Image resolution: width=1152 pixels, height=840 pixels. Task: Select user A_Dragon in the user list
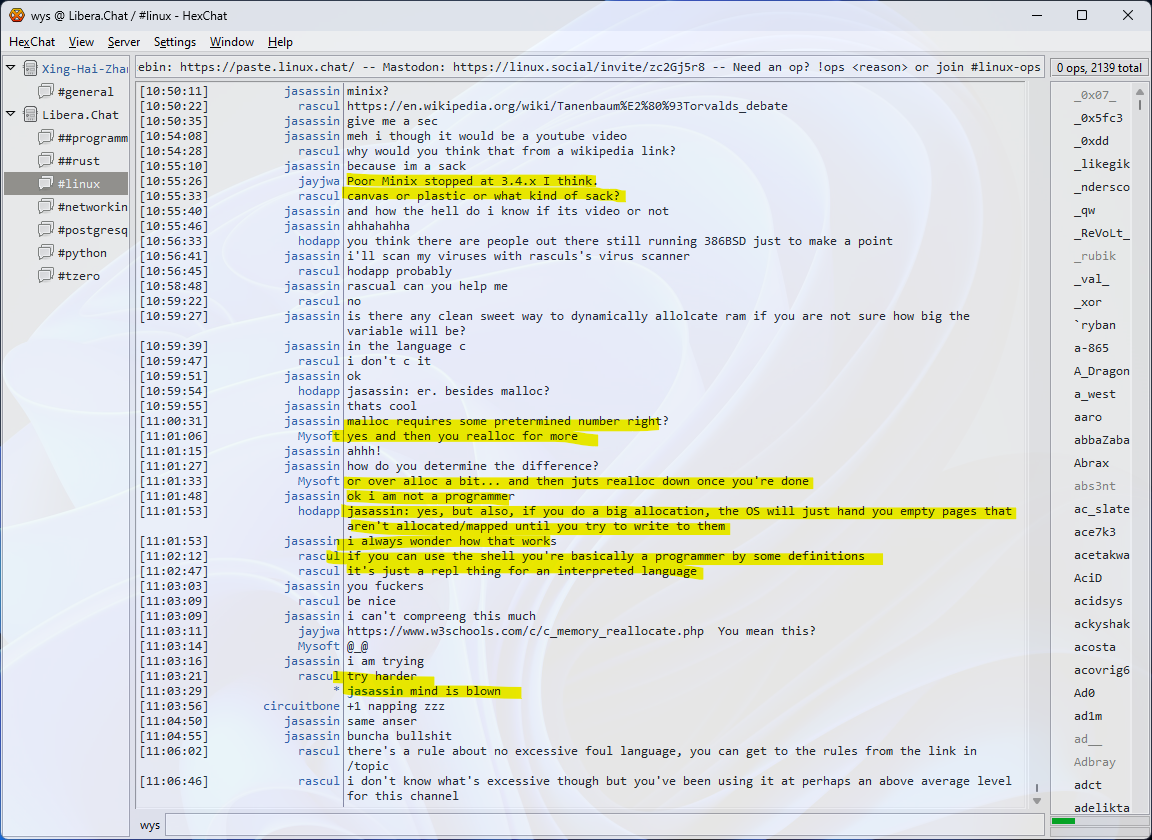coord(1101,371)
